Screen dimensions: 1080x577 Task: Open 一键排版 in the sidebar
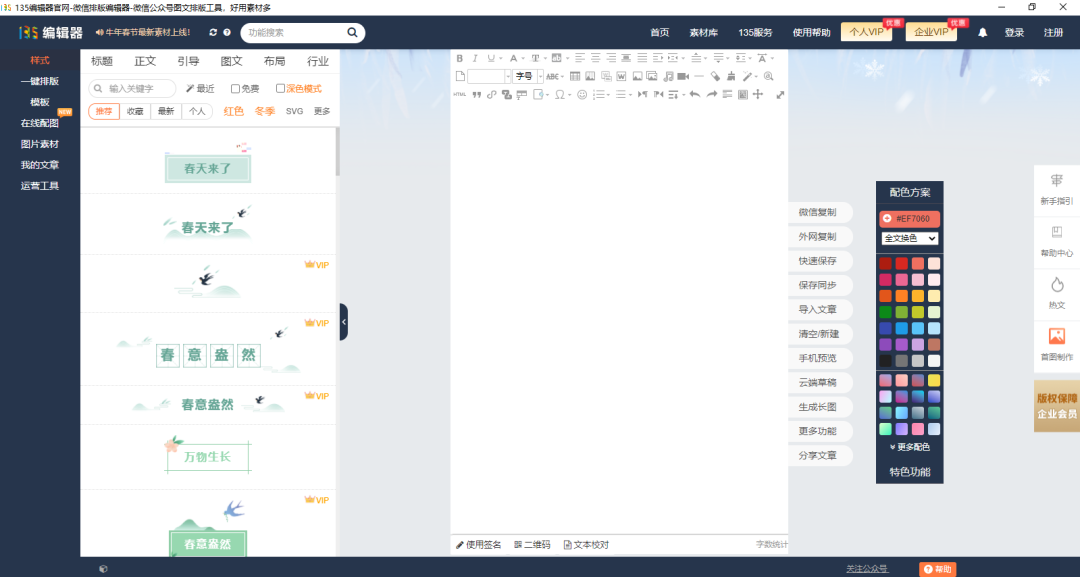tap(40, 81)
